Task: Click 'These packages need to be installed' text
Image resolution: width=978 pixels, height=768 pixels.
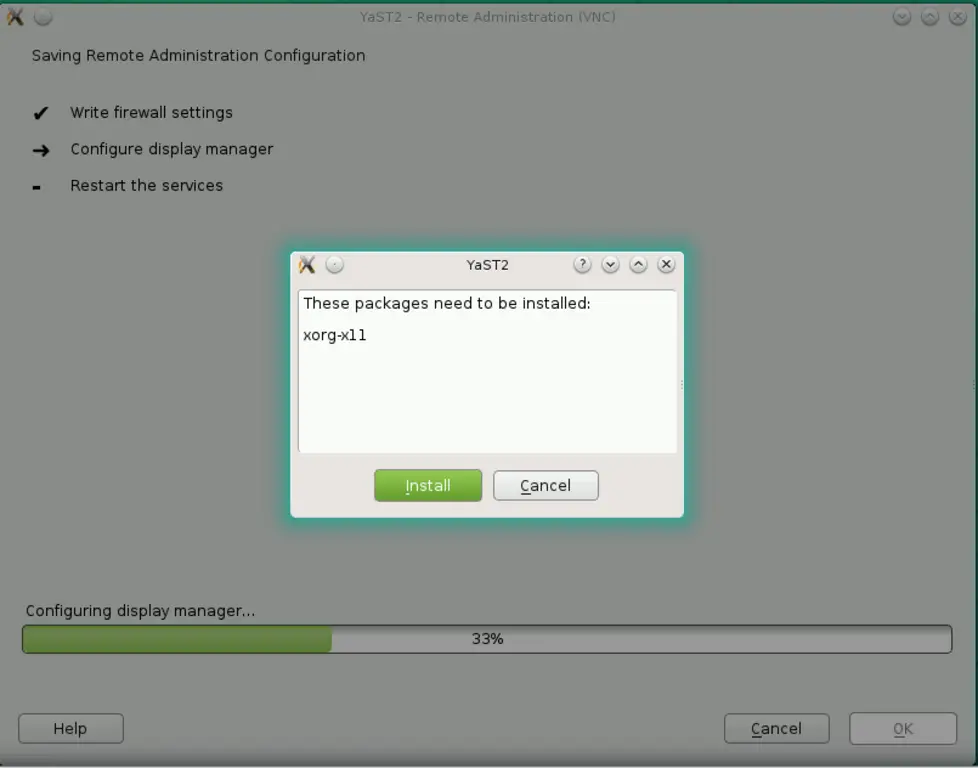Action: [x=447, y=303]
